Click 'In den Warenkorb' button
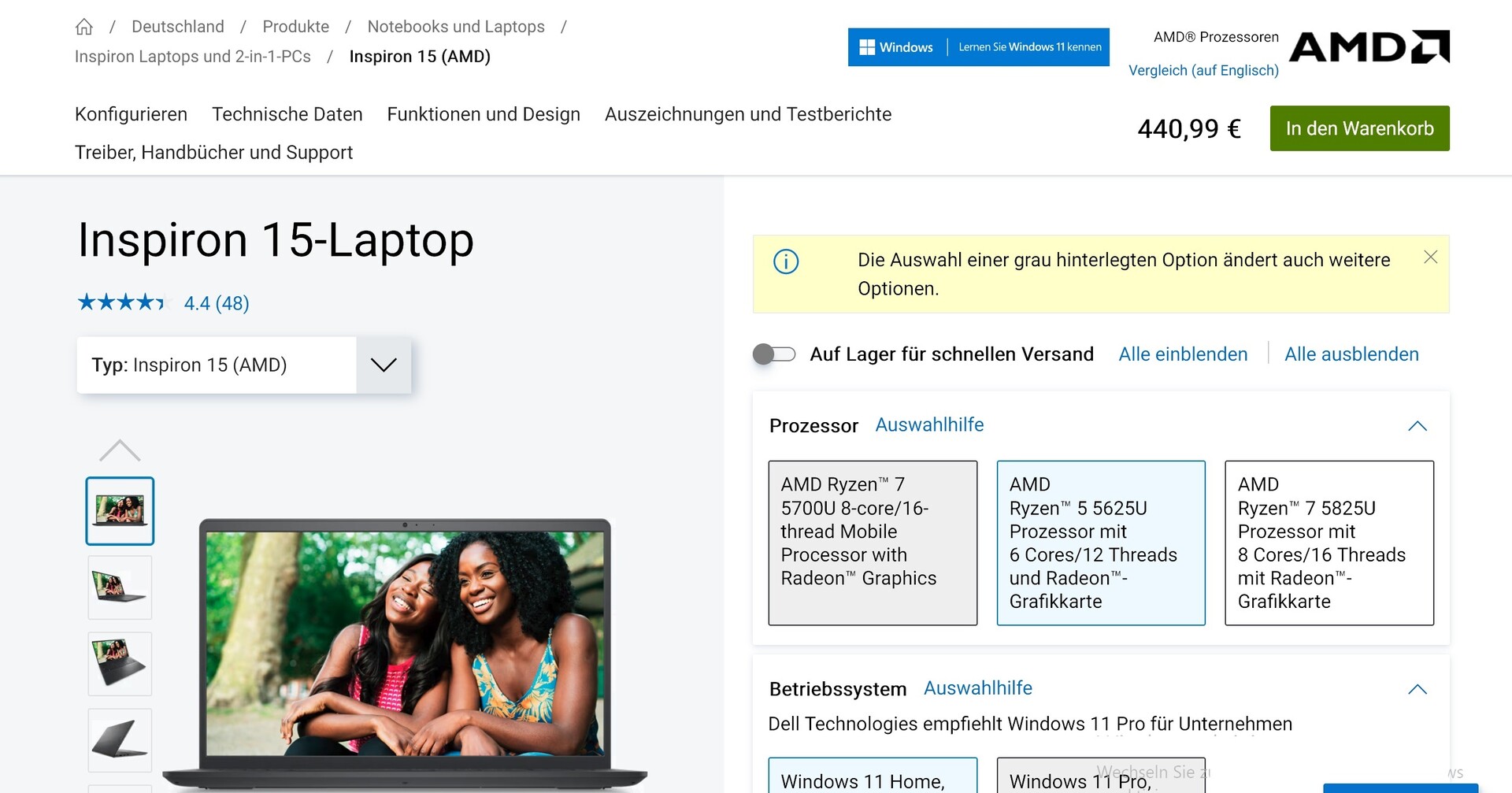The height and width of the screenshot is (793, 1512). coord(1360,128)
